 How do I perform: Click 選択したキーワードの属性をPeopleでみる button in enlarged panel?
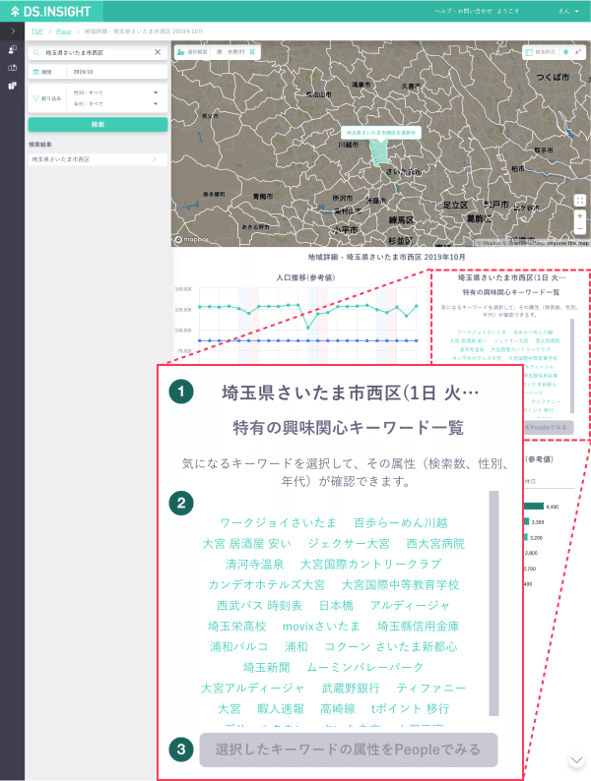click(x=348, y=749)
